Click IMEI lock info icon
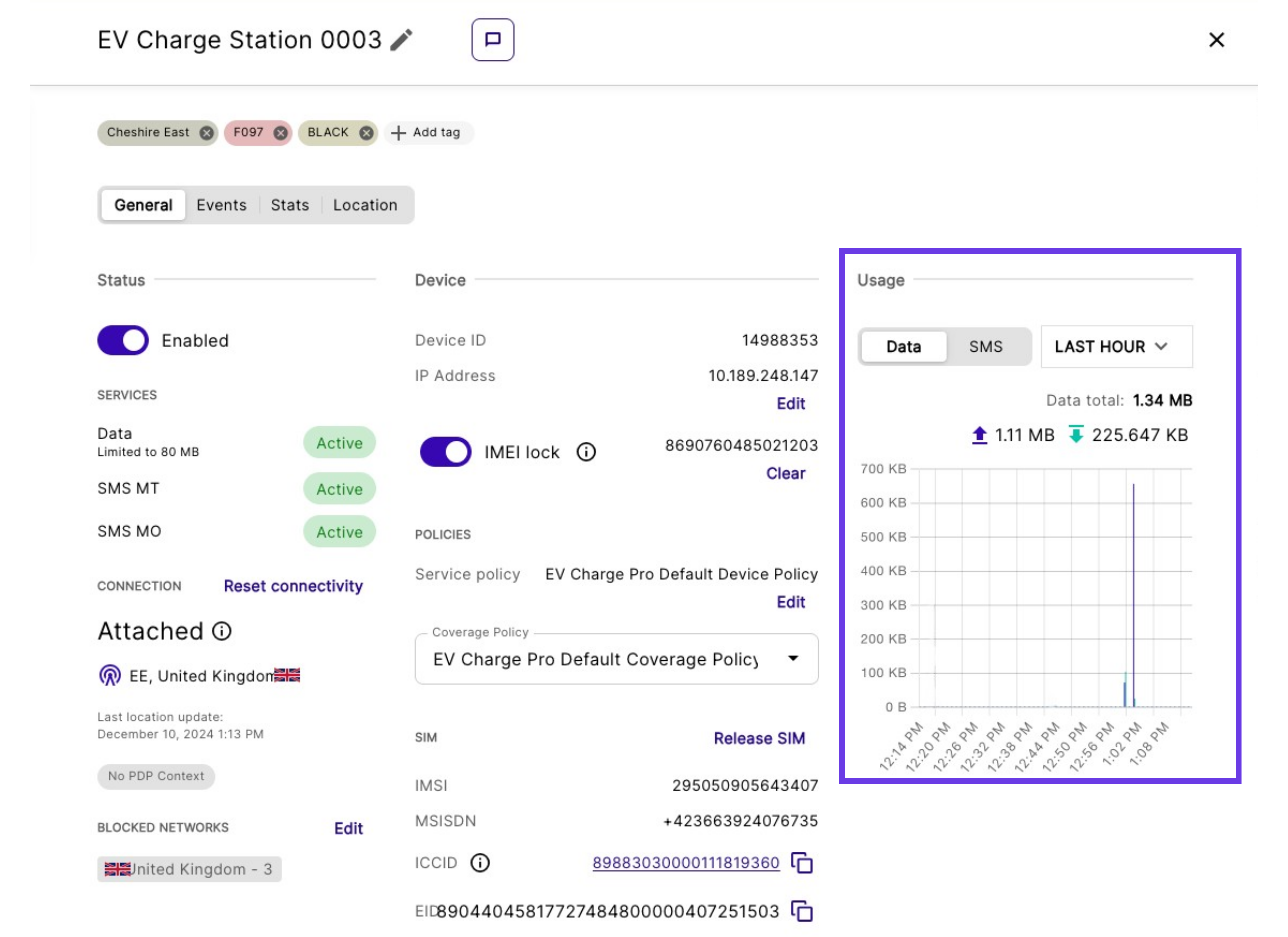This screenshot has width=1288, height=937. coord(586,452)
